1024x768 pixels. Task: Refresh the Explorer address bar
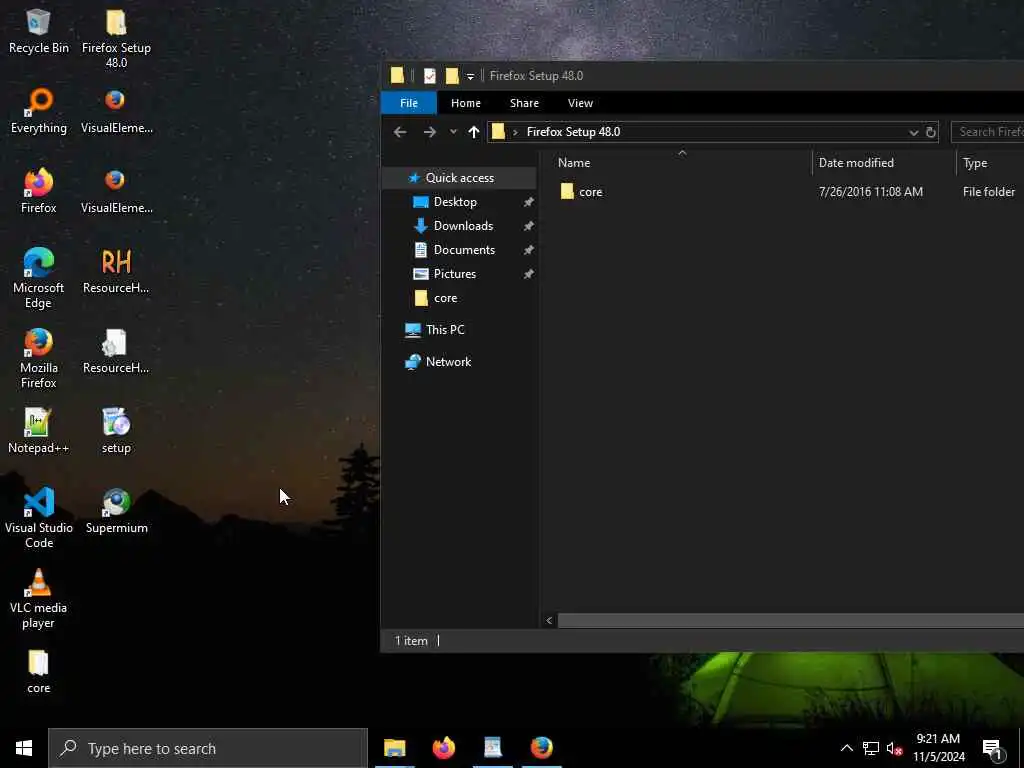[x=931, y=133]
